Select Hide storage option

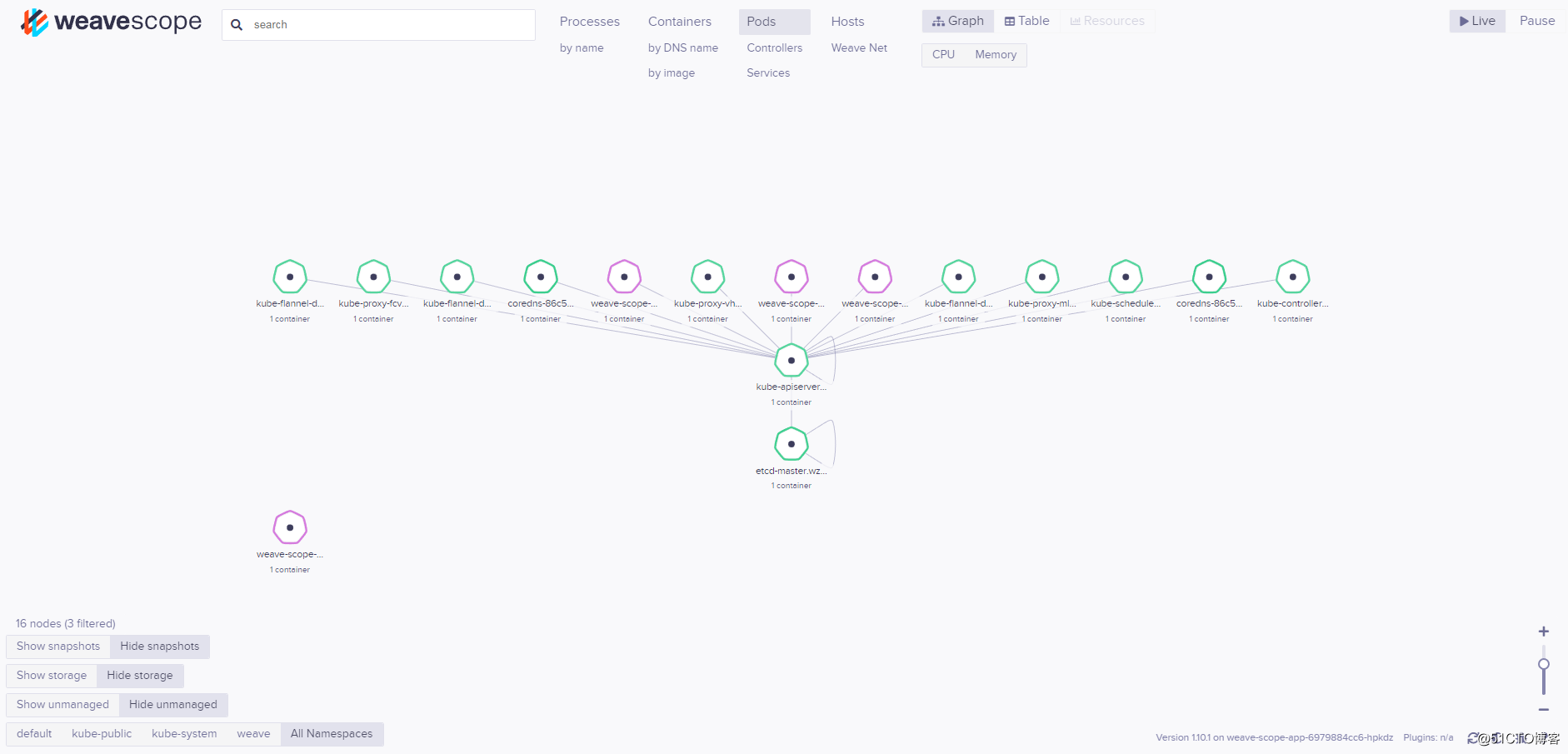(x=140, y=676)
